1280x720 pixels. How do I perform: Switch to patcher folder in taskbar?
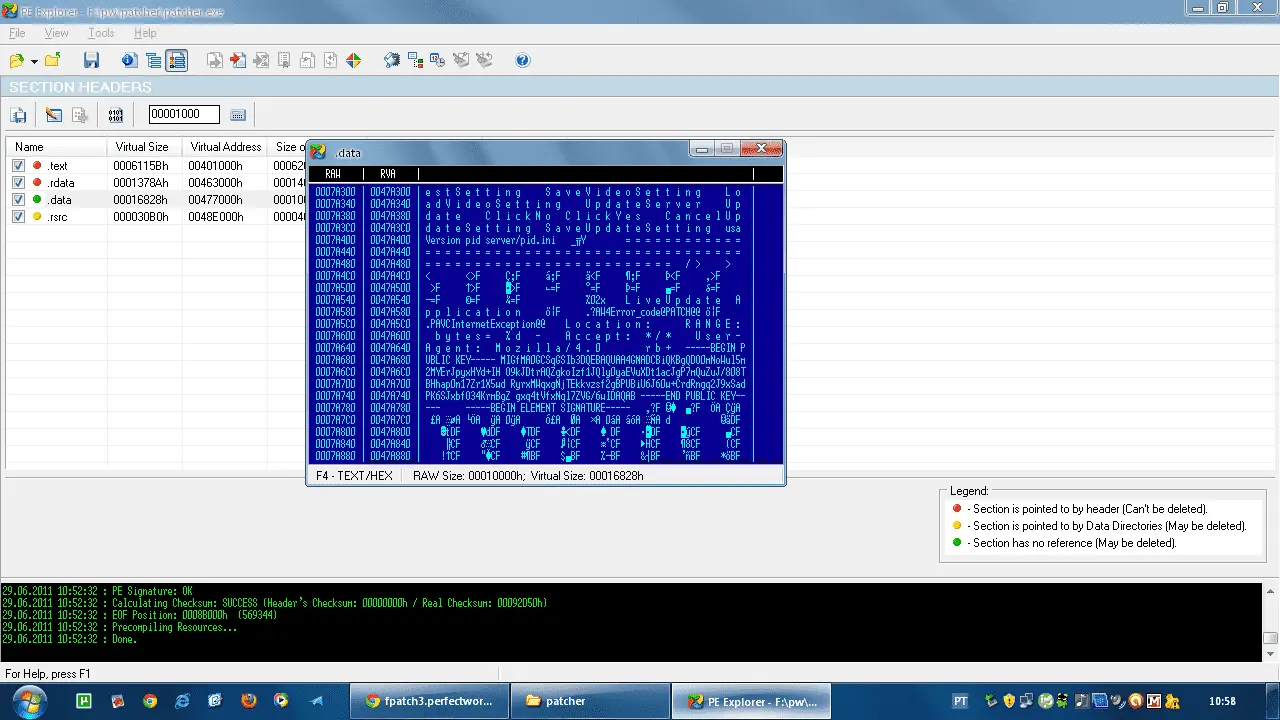(x=589, y=701)
